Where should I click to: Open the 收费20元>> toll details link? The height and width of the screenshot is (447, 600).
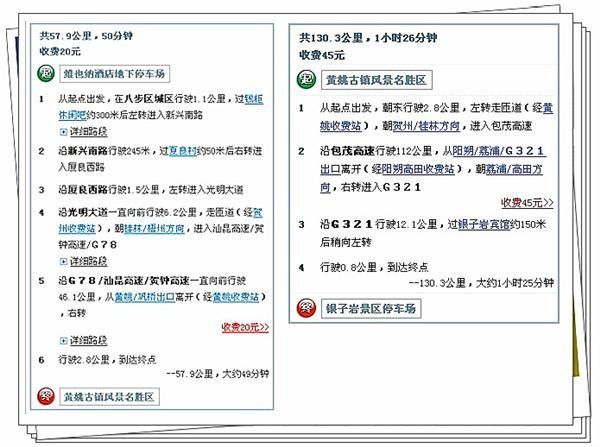[x=247, y=326]
